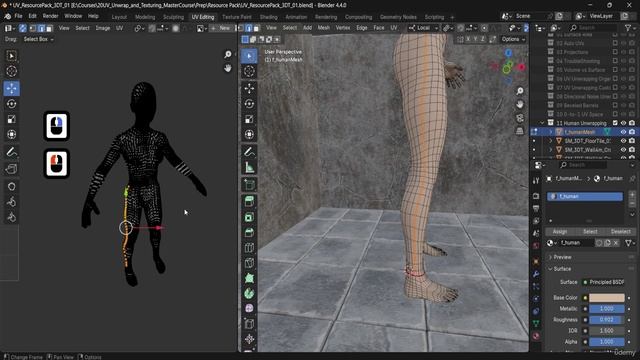The height and width of the screenshot is (360, 640).
Task: Switch to the Layout workspace tab
Action: point(119,17)
